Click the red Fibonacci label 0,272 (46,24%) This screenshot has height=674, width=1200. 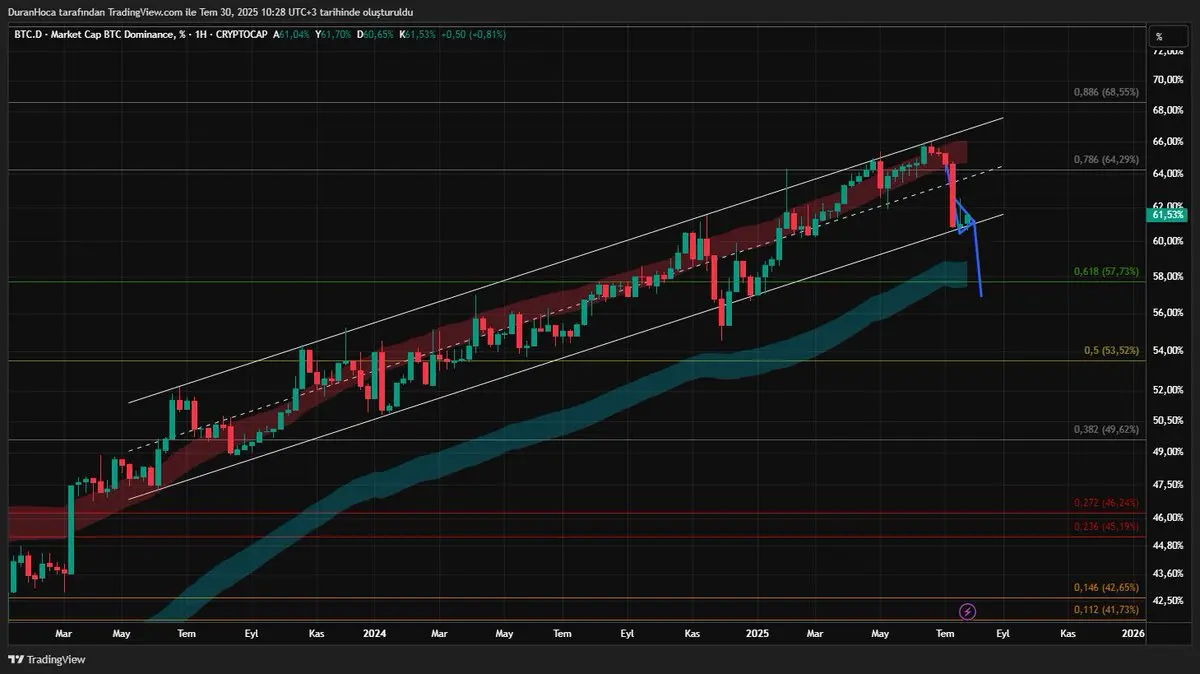pyautogui.click(x=1106, y=503)
